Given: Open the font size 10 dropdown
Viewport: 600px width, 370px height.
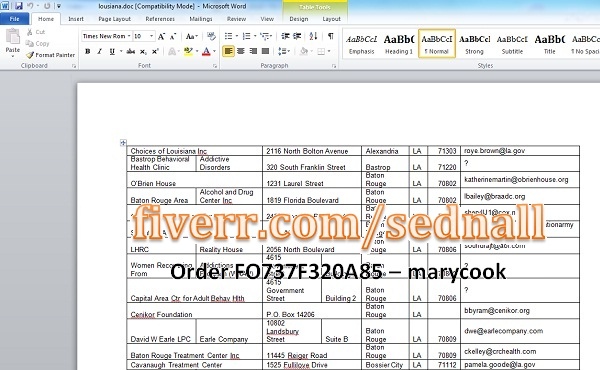Looking at the screenshot, I should pyautogui.click(x=152, y=36).
